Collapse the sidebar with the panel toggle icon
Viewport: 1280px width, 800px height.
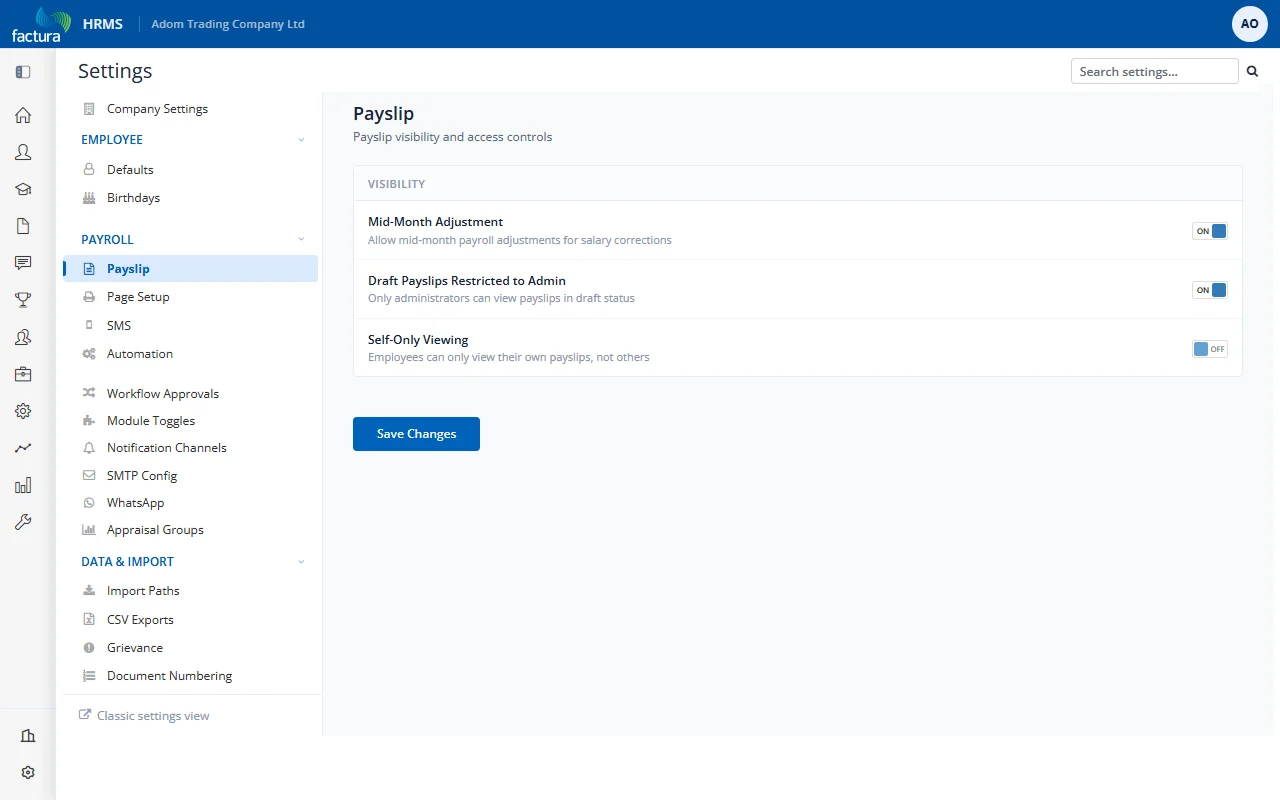[23, 72]
